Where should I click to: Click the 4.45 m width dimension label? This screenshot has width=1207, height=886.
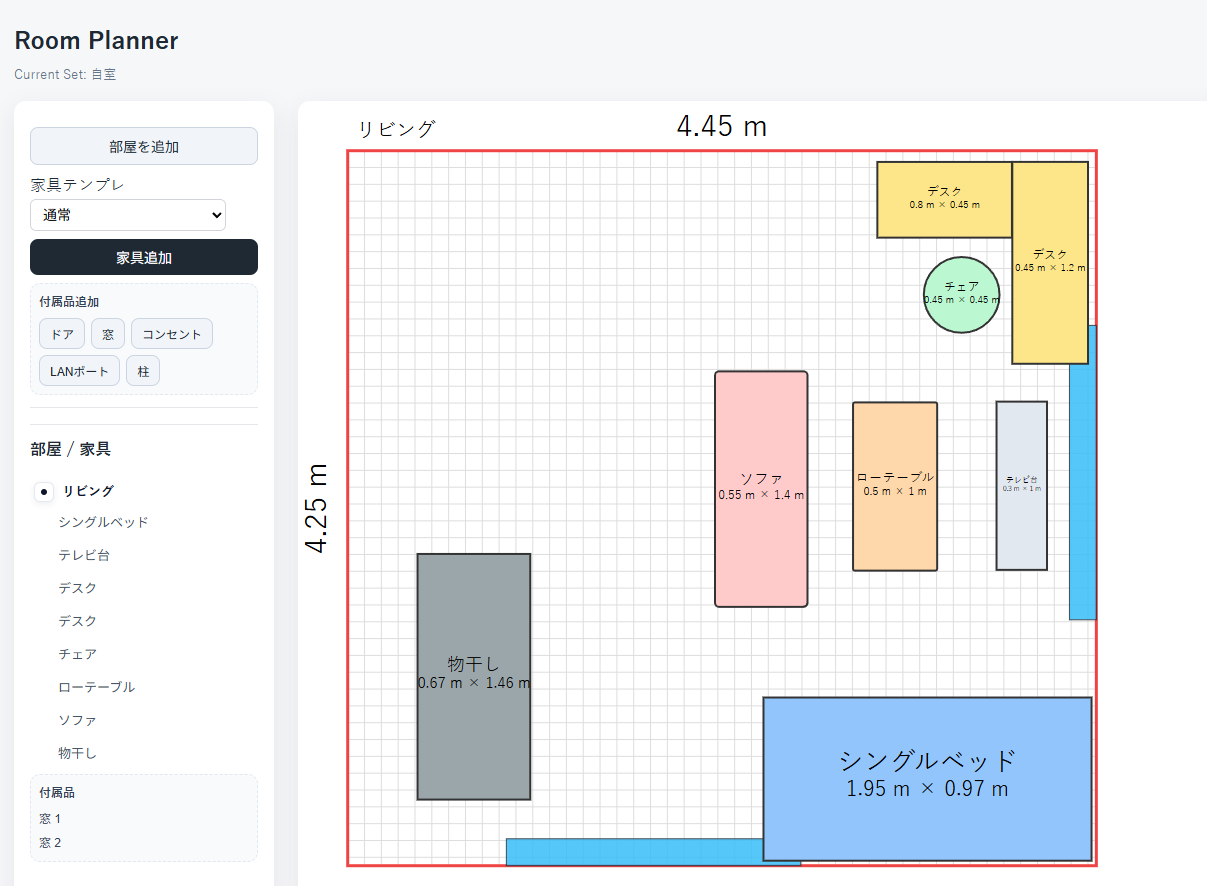[x=722, y=126]
